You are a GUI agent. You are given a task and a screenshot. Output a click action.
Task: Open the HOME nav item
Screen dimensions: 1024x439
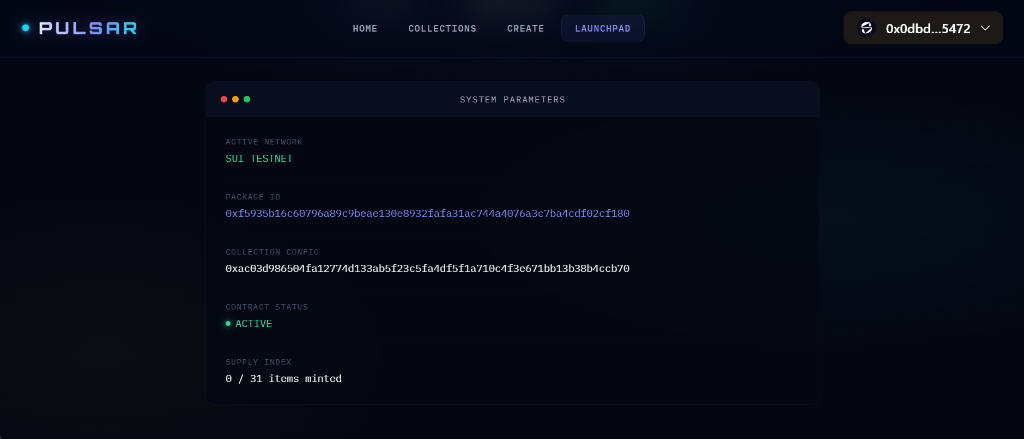(x=365, y=29)
